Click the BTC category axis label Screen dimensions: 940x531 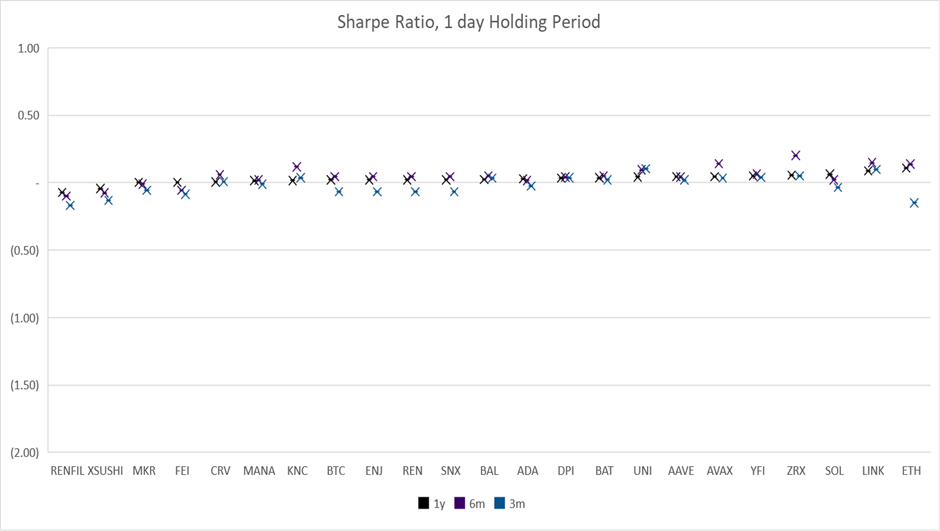coord(336,470)
